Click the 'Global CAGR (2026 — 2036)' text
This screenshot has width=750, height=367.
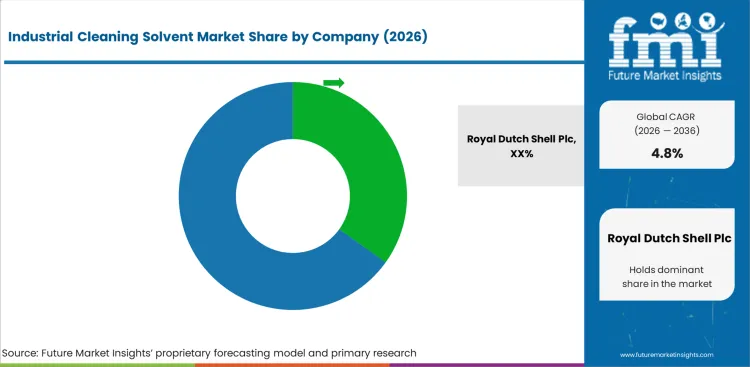[x=667, y=123]
